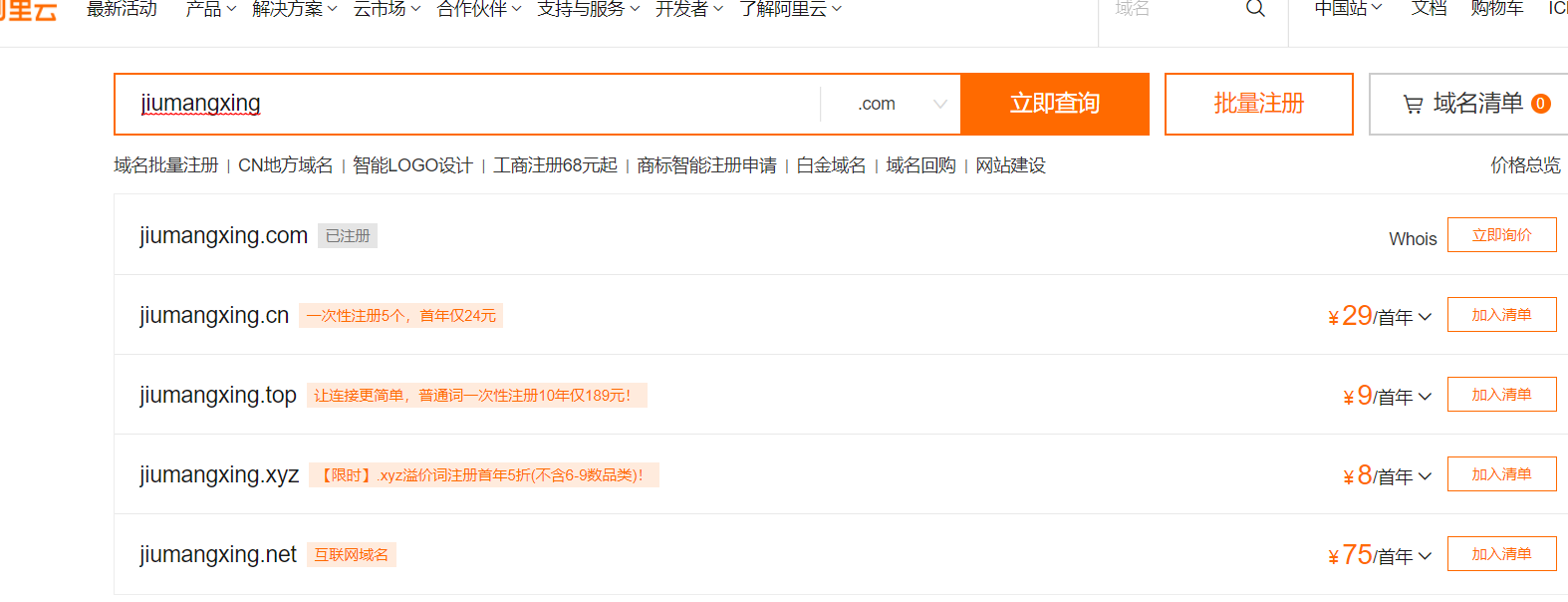1568x602 pixels.
Task: Open the .com suffix dropdown
Action: point(891,104)
